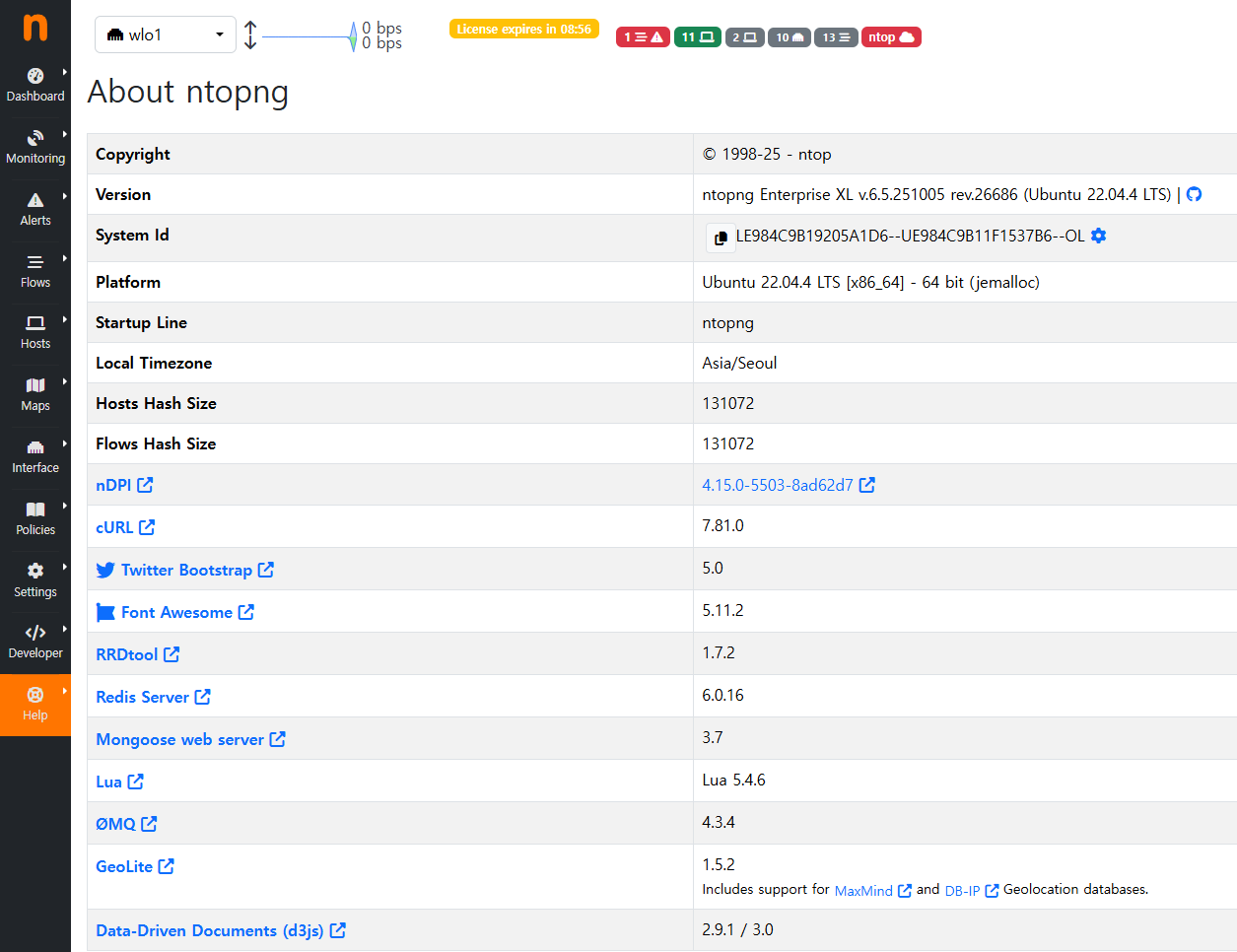The image size is (1237, 952).
Task: Open the Settings sidebar menu
Action: (x=35, y=581)
